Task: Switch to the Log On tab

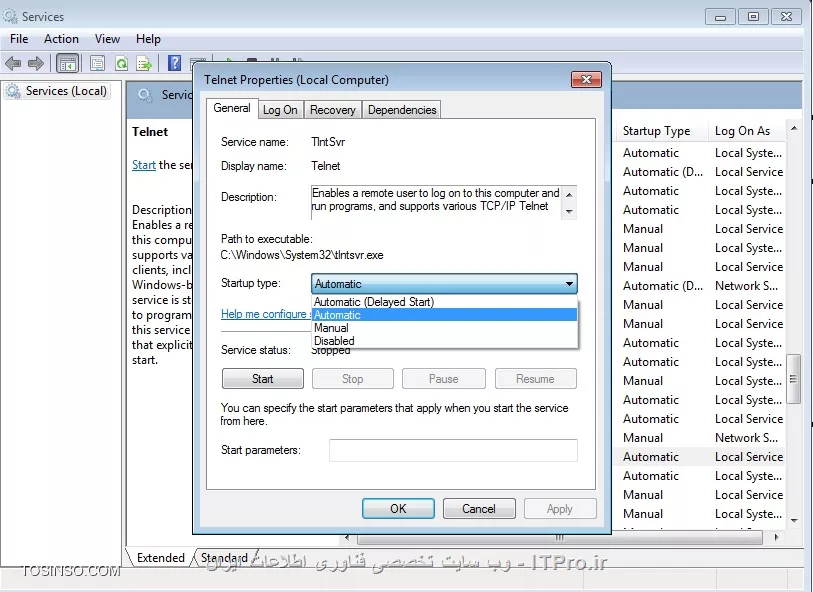Action: coord(280,110)
